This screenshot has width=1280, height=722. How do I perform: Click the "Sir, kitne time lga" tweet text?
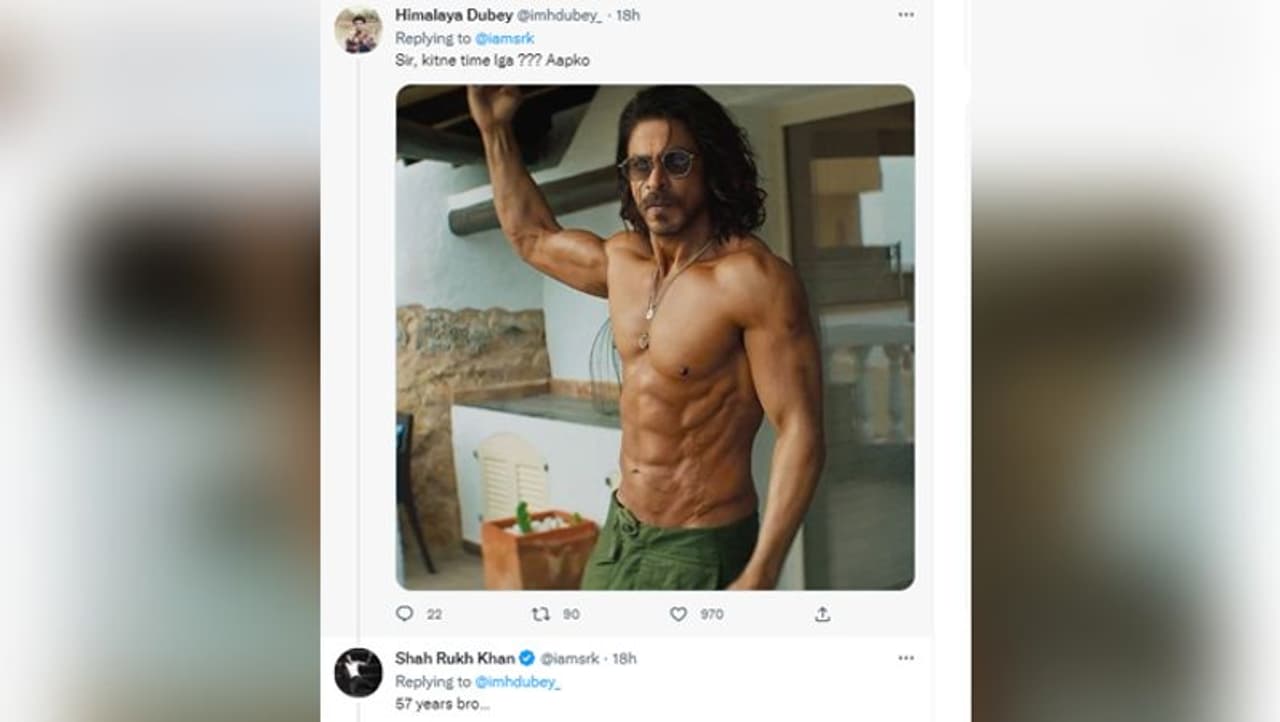point(492,60)
